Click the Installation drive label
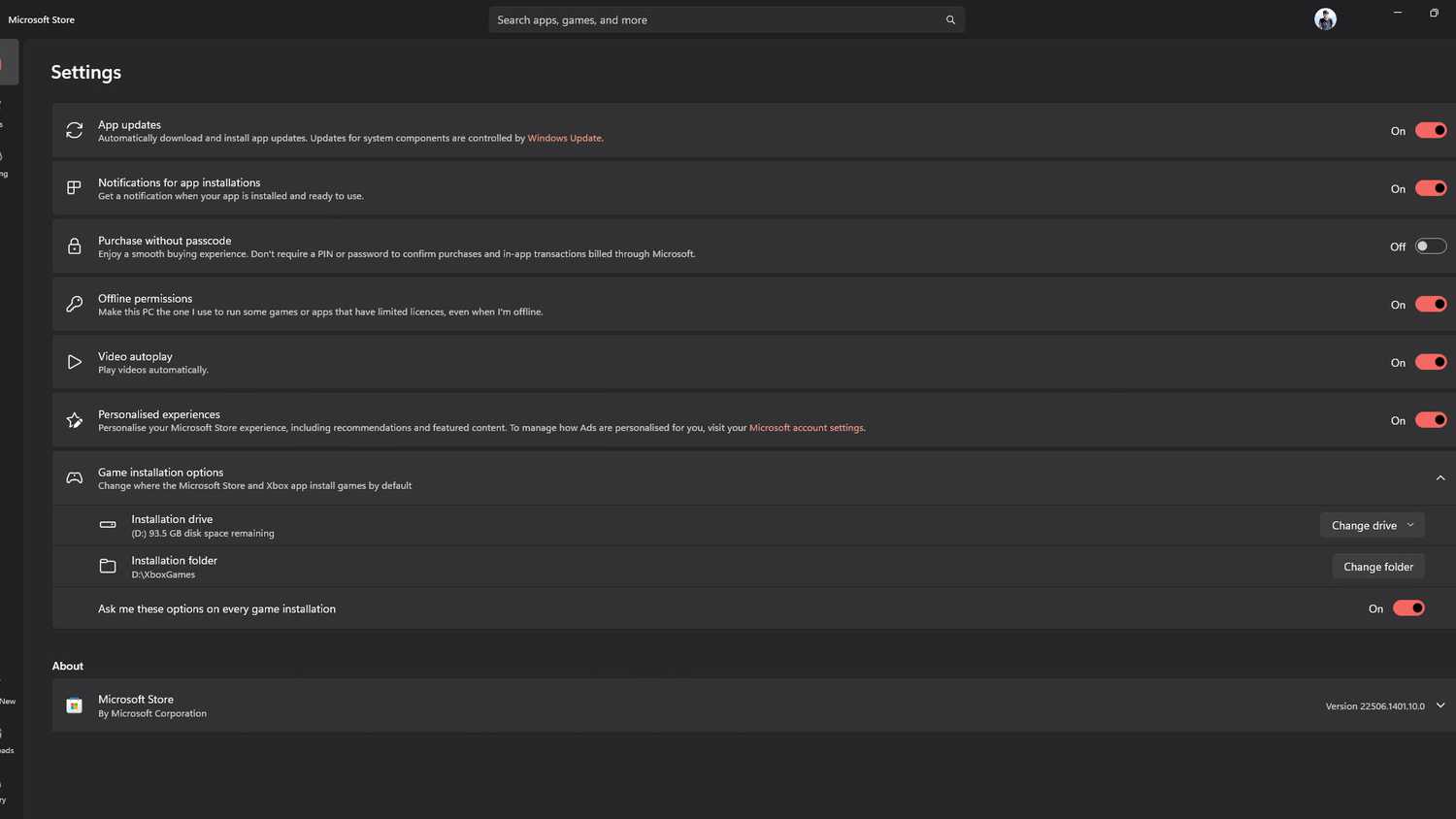1456x819 pixels. click(172, 519)
